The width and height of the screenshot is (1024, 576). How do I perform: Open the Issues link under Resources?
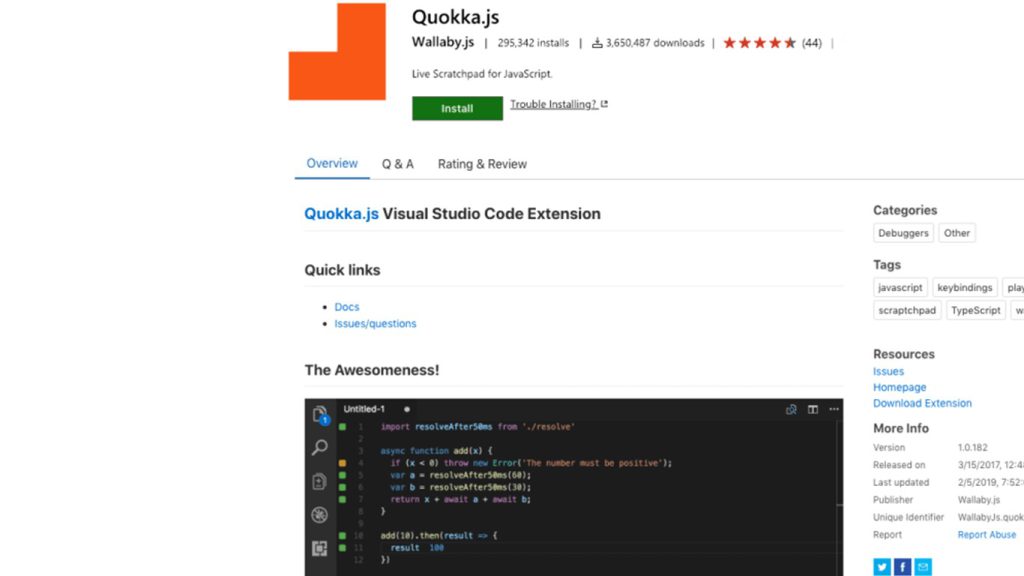[x=888, y=372]
